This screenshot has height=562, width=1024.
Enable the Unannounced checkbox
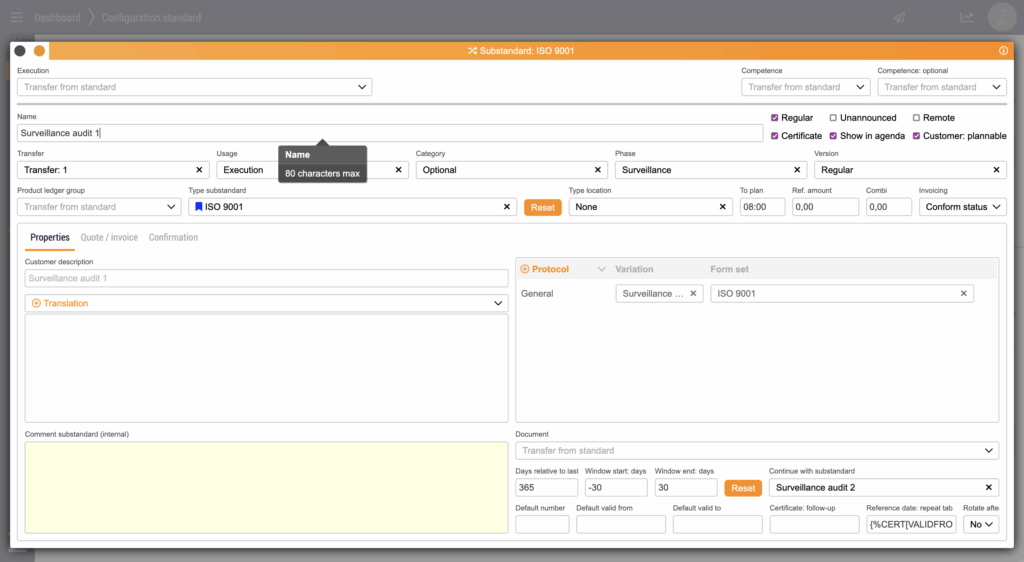click(833, 118)
